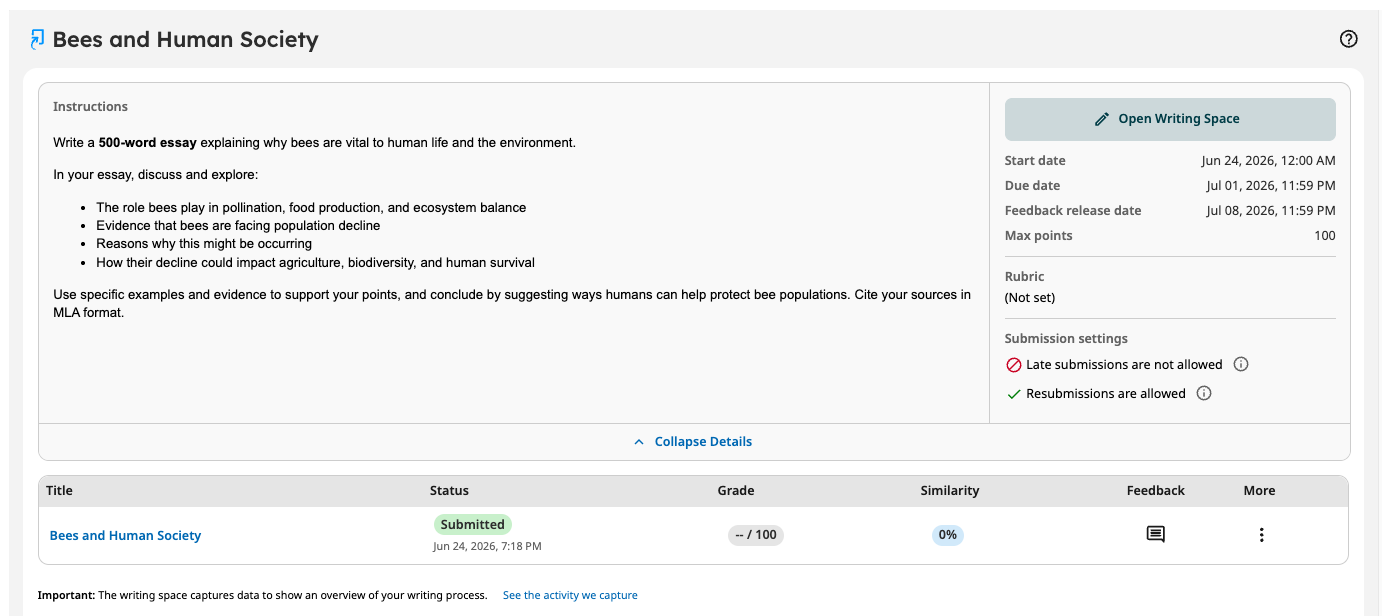Click Late submissions are not allowed text
The image size is (1382, 616).
(x=1124, y=365)
